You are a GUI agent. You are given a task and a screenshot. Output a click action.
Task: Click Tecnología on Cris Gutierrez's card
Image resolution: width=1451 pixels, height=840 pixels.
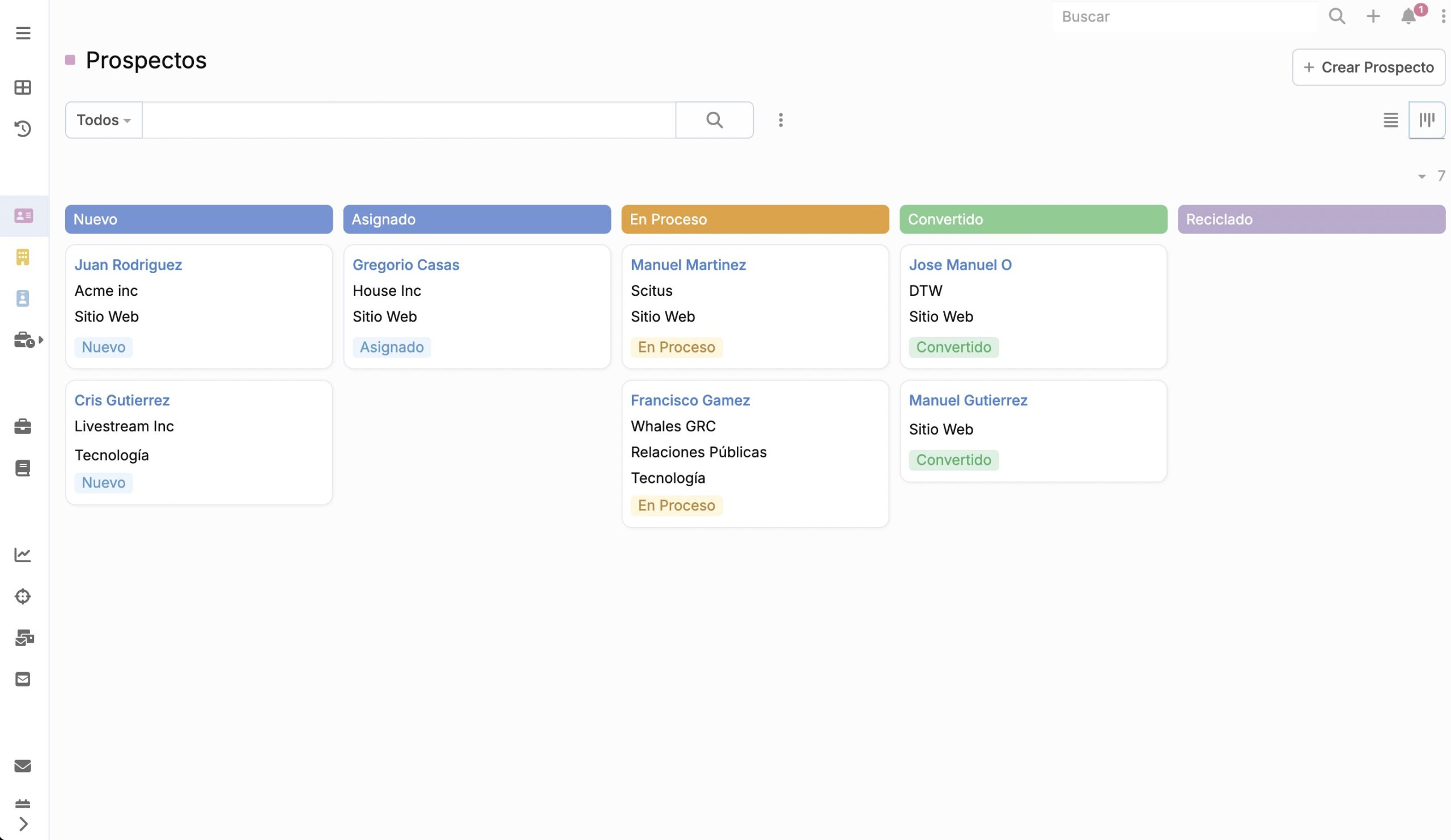[112, 455]
